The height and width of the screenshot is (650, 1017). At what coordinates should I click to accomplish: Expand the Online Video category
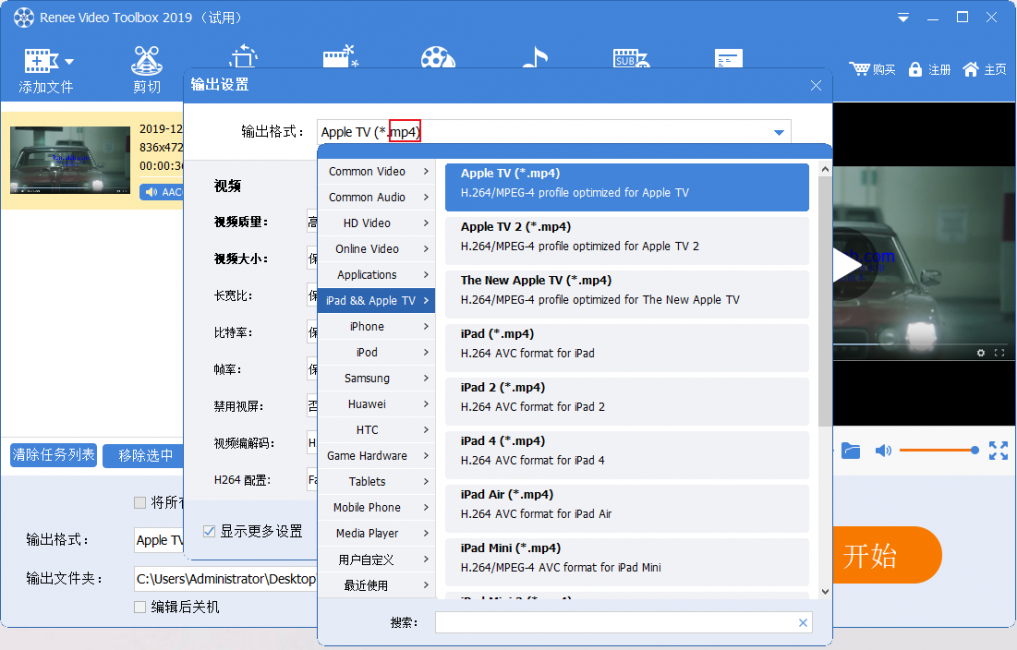tap(376, 249)
